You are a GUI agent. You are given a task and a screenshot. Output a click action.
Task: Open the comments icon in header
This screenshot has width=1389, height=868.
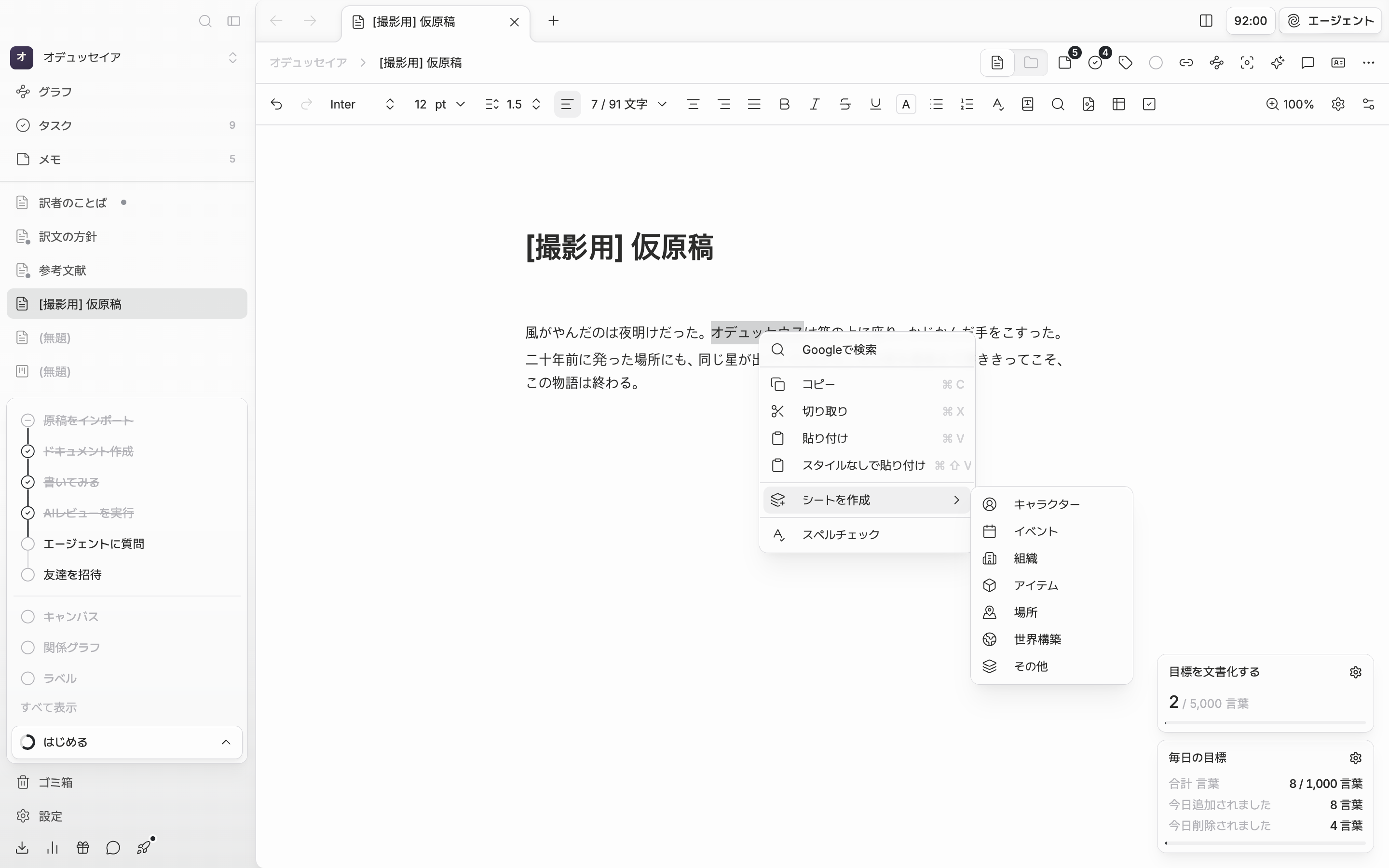(1307, 63)
